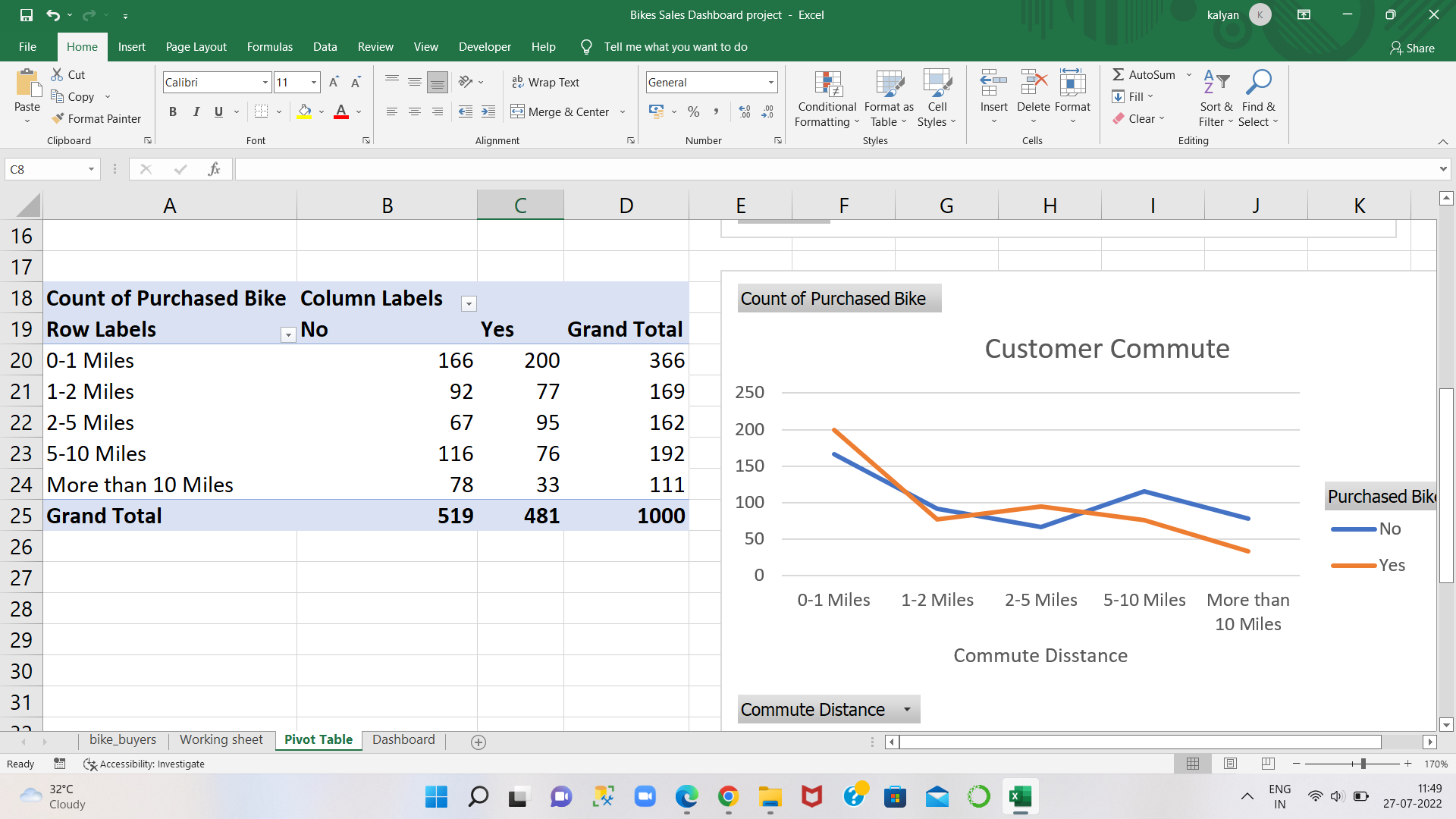Click the AutoSum icon
Image resolution: width=1456 pixels, height=819 pixels.
(x=1120, y=74)
